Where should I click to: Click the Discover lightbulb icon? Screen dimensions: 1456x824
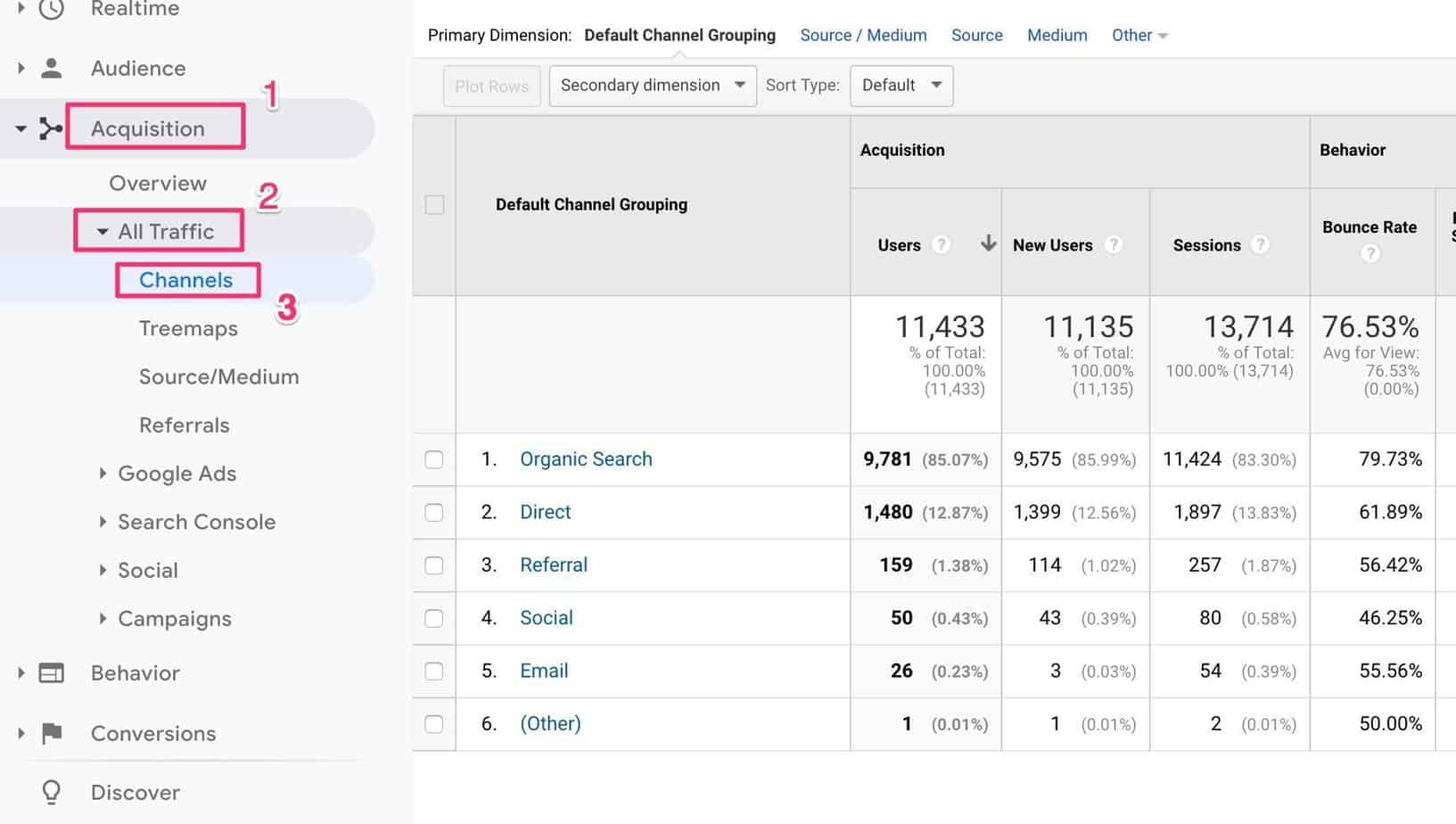pos(50,792)
